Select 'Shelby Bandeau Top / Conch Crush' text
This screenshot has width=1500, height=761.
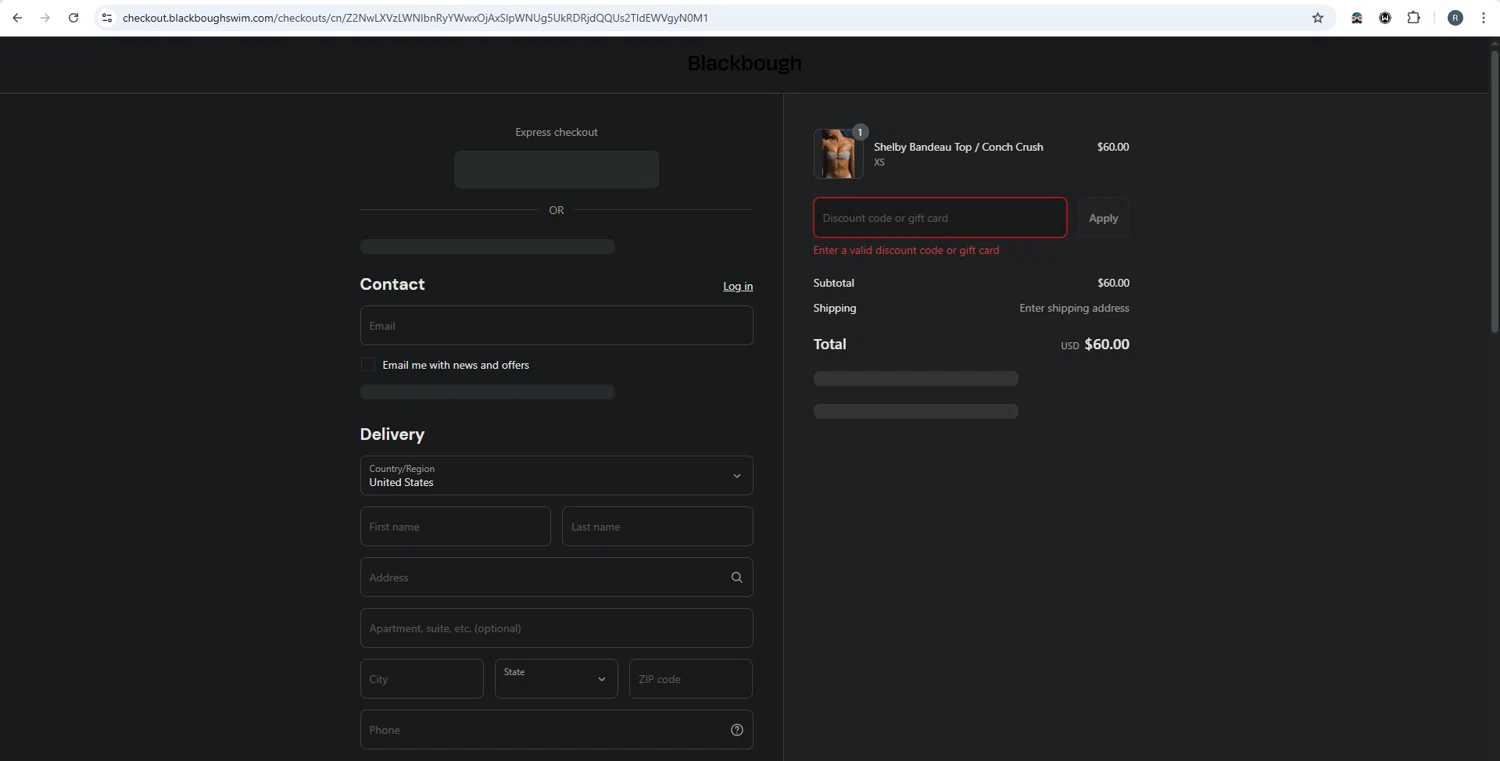tap(958, 147)
